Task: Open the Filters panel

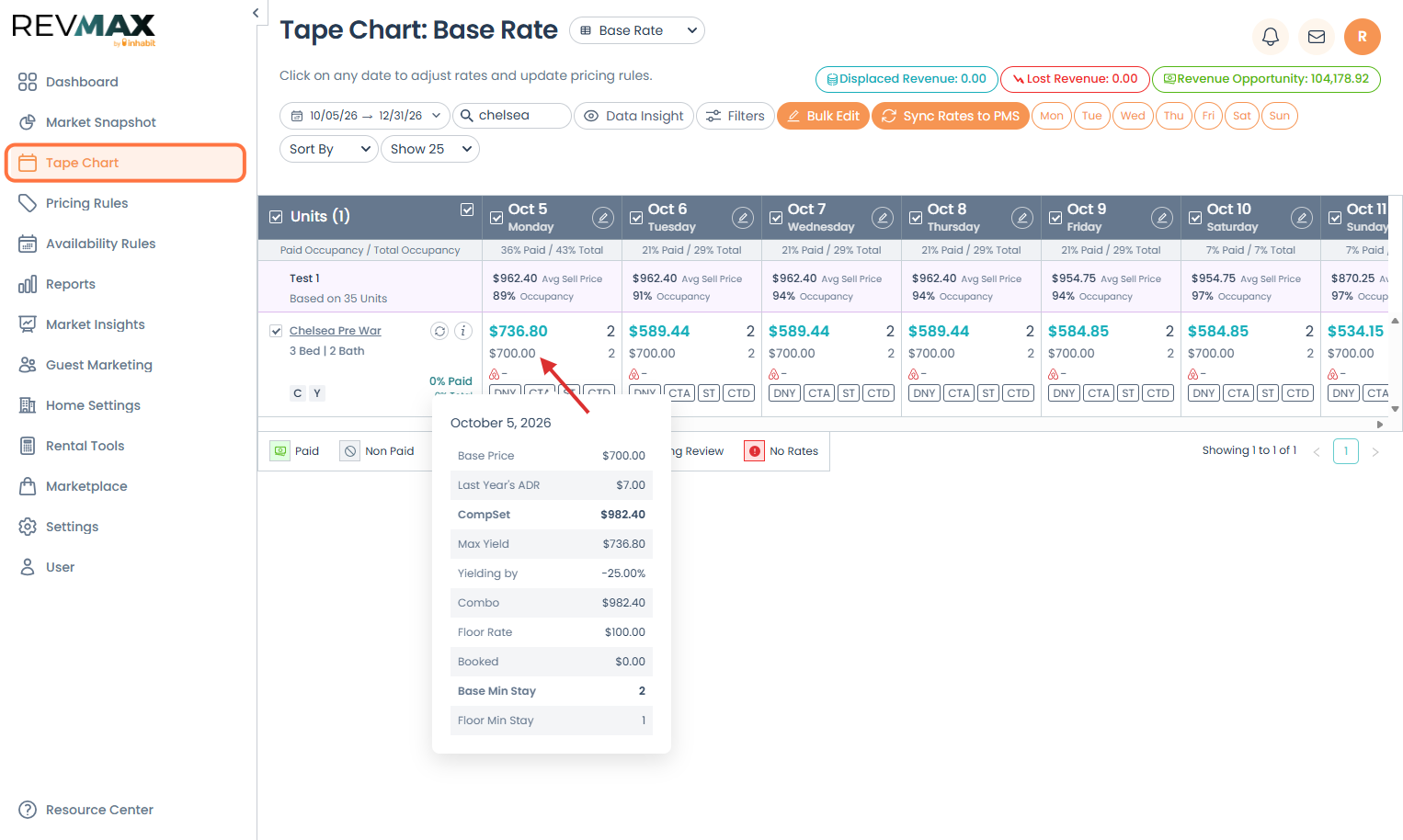Action: (736, 116)
